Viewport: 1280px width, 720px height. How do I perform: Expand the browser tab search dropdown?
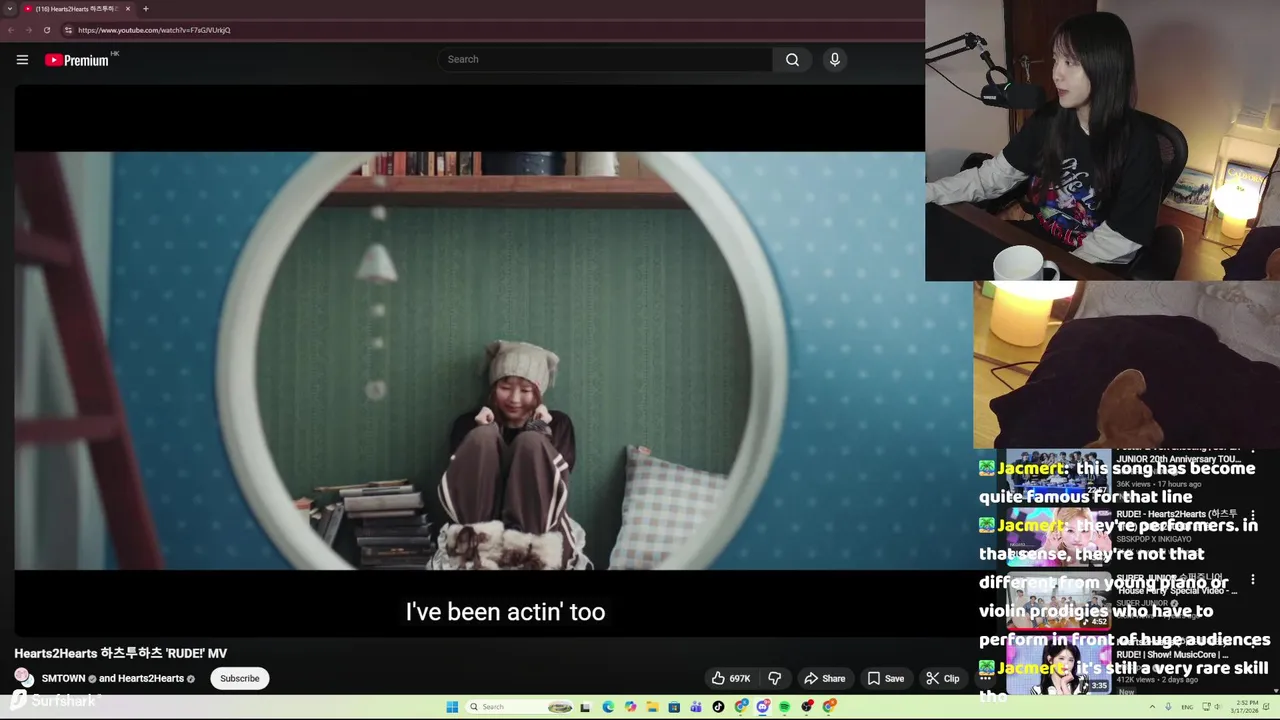point(10,9)
